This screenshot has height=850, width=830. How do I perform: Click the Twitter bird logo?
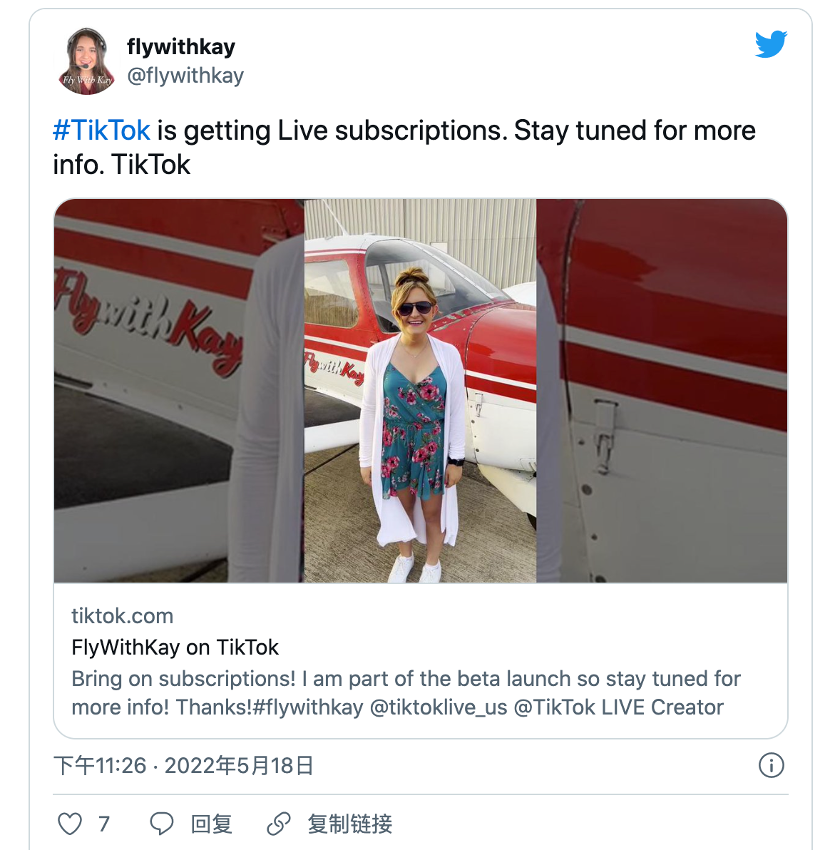[771, 45]
